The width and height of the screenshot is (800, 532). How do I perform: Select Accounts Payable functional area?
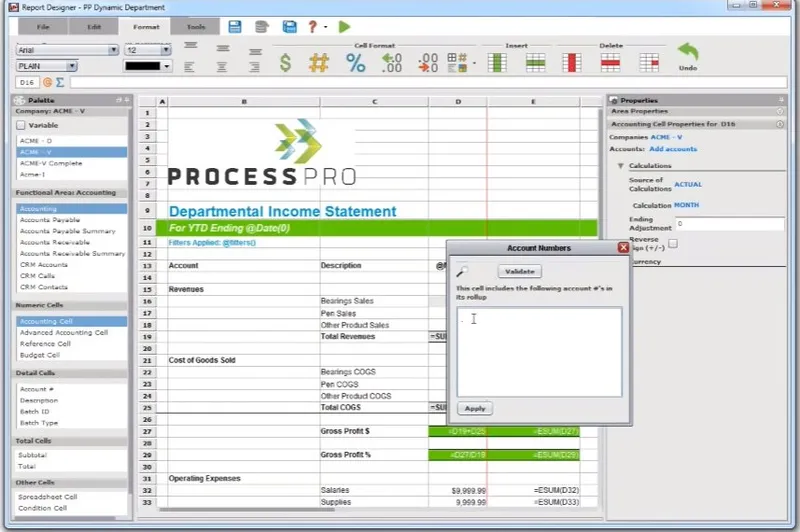tap(72, 220)
